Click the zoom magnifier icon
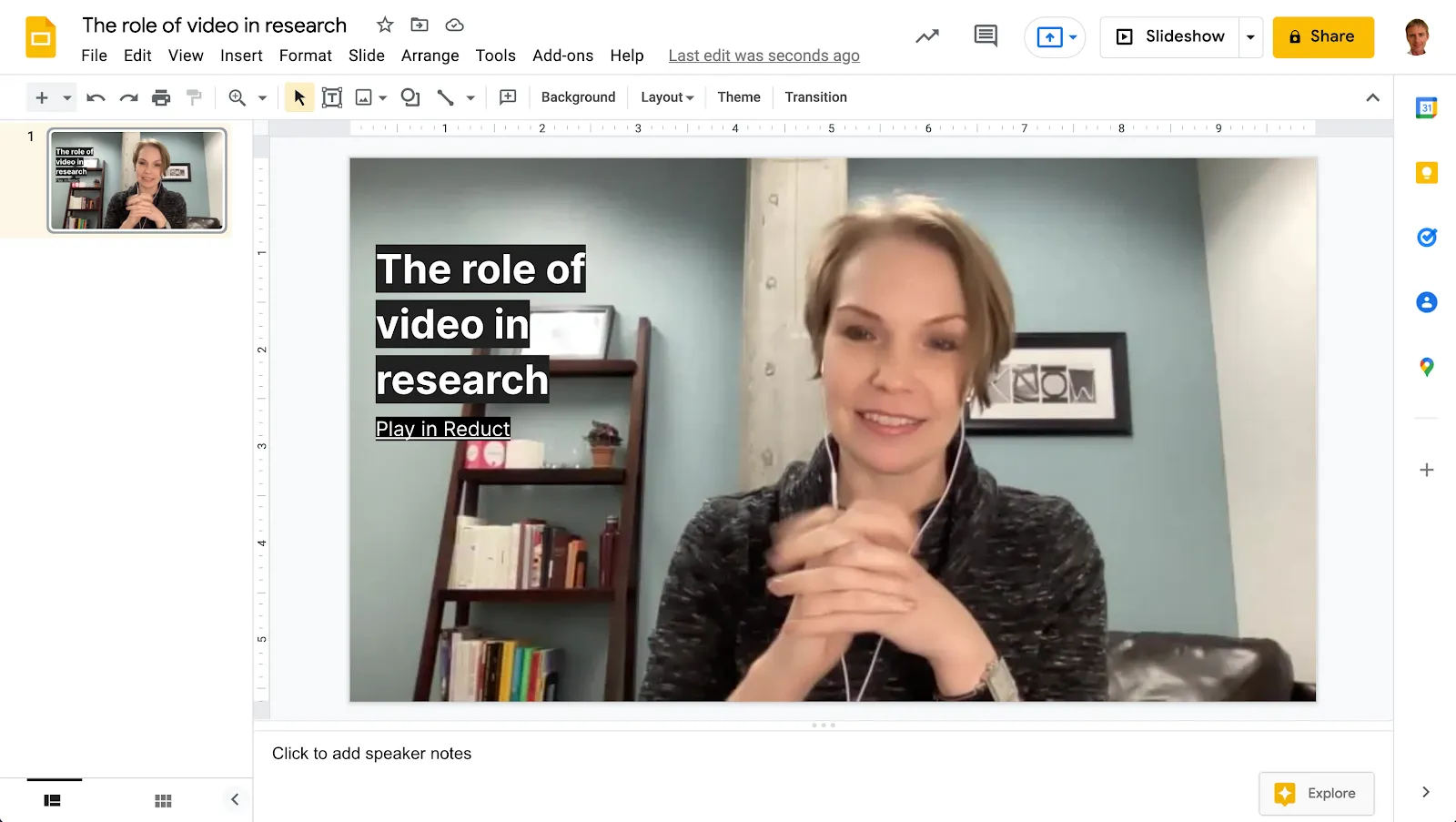This screenshot has width=1456, height=822. click(x=238, y=97)
